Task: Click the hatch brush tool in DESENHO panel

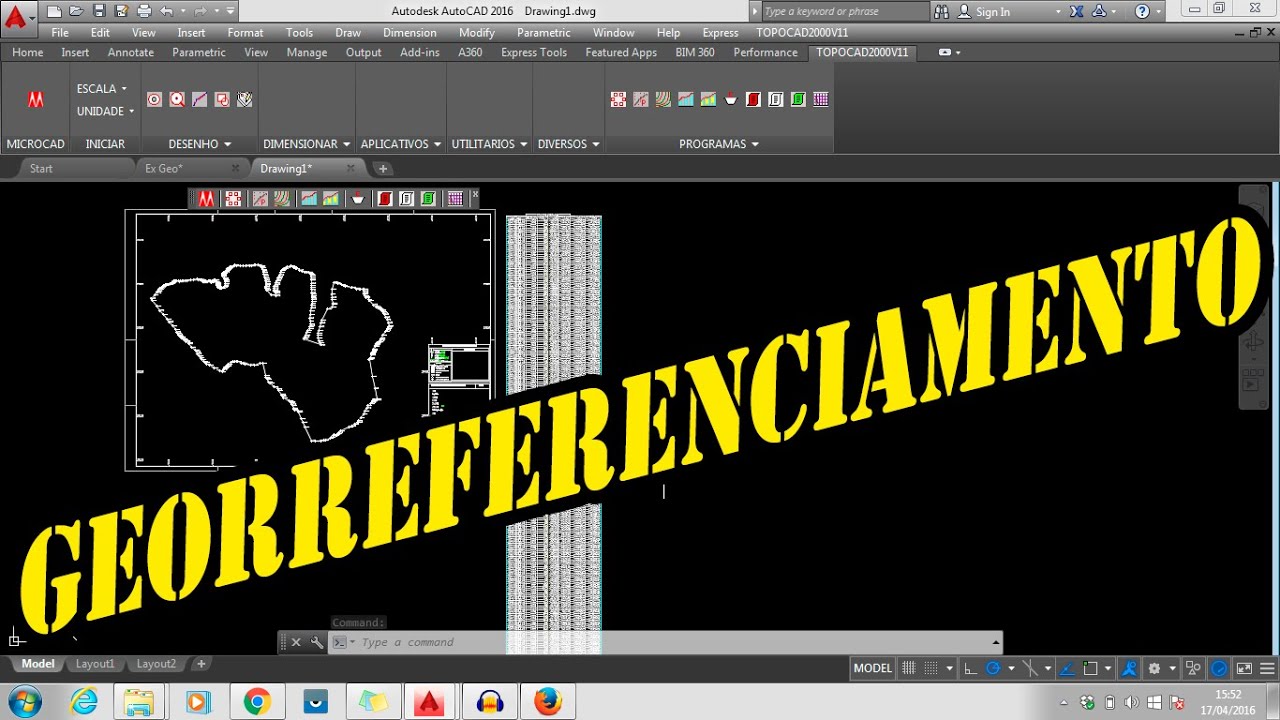Action: point(244,99)
